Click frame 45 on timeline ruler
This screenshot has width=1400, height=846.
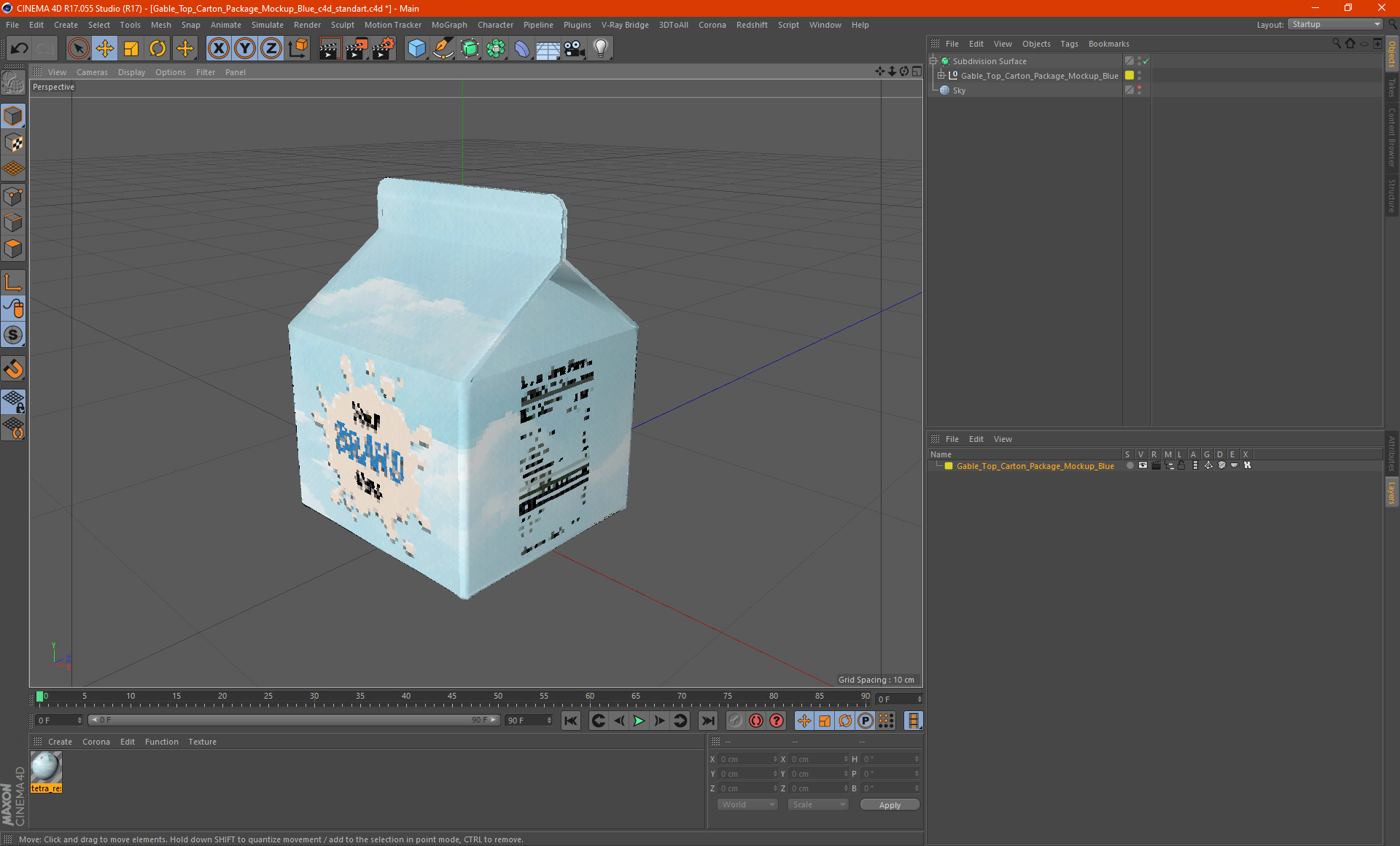[x=452, y=698]
